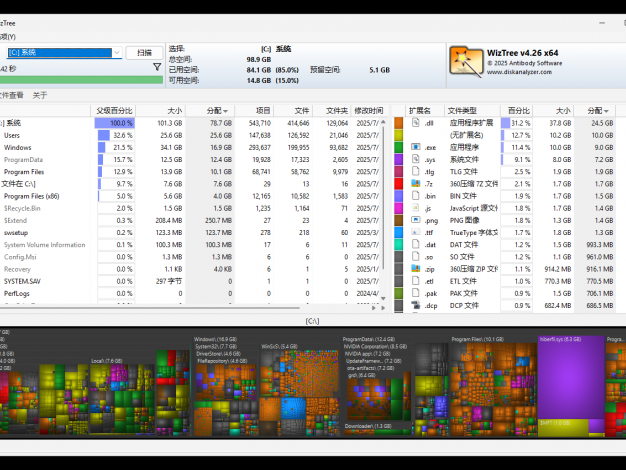
Task: Sort tree by 修改时间 column header
Action: [x=369, y=111]
